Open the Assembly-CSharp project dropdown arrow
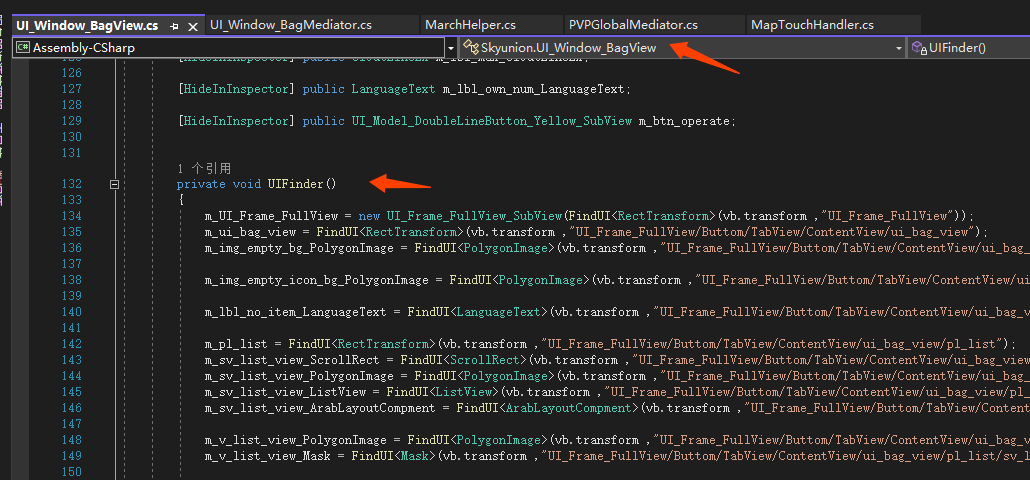 coord(450,47)
